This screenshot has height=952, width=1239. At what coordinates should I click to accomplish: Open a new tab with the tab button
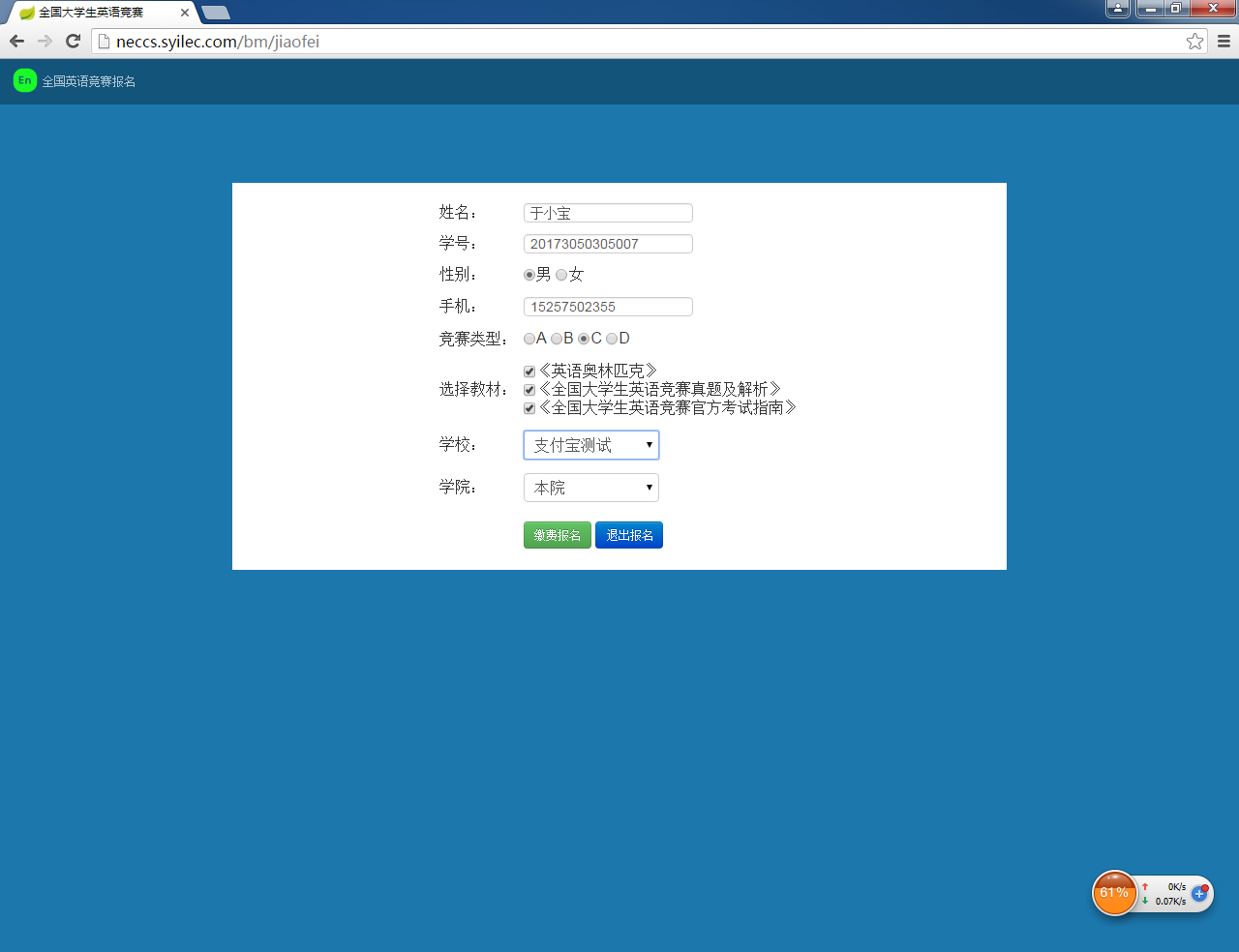216,13
